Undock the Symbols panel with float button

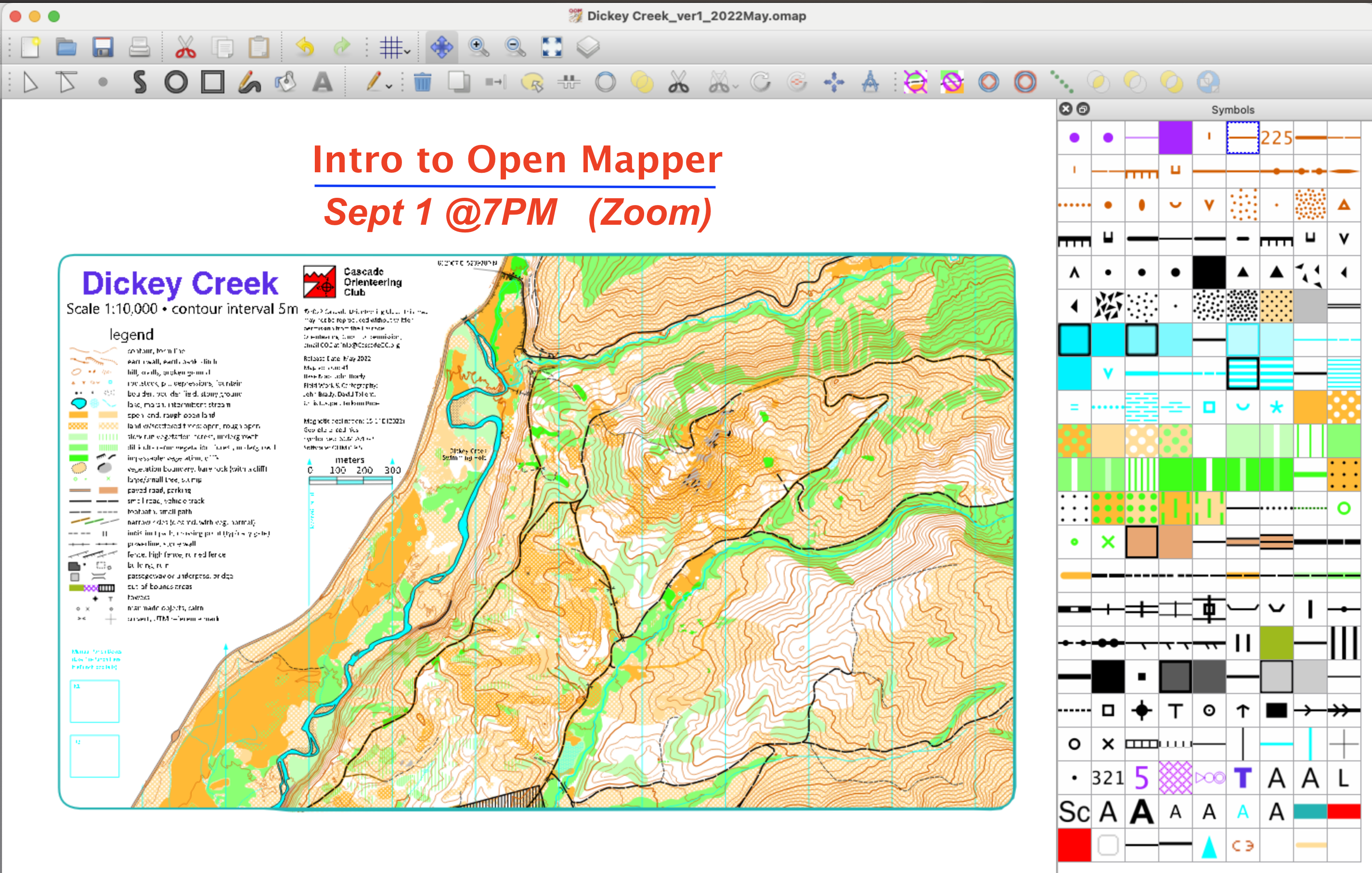click(x=1083, y=109)
